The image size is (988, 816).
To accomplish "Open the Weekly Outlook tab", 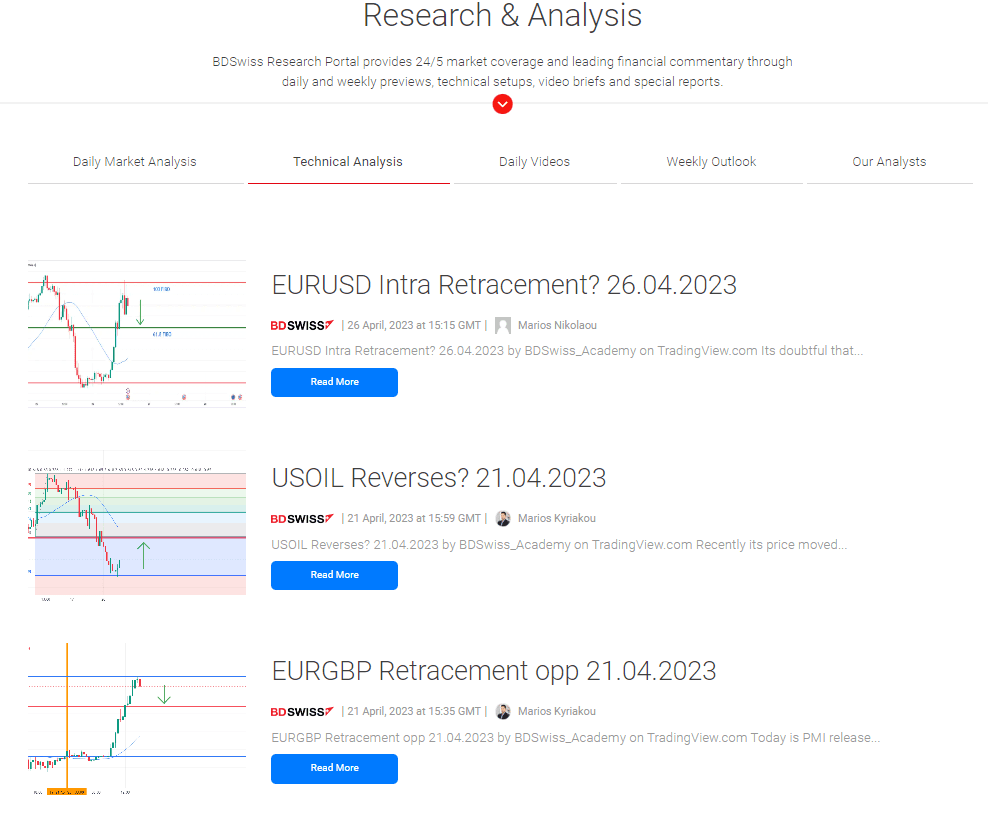I will [x=711, y=162].
